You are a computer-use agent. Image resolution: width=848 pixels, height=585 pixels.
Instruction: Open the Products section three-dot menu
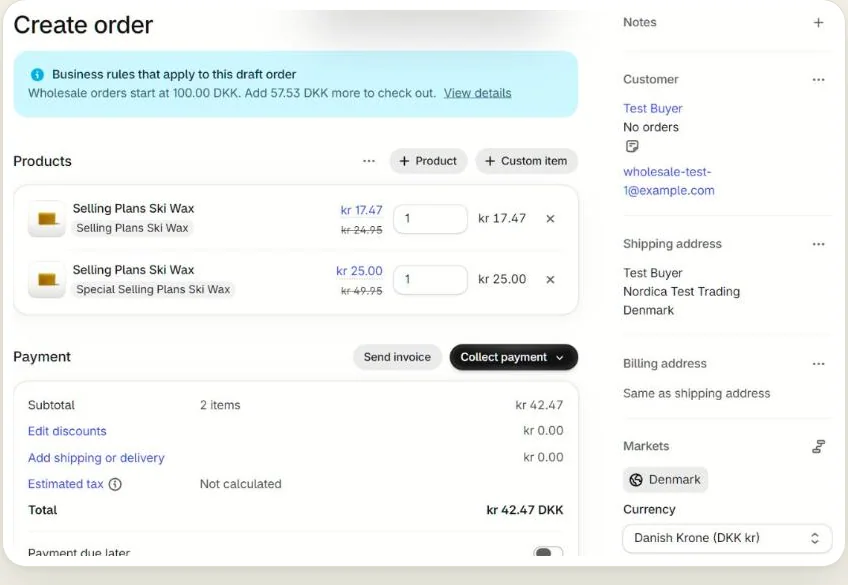tap(369, 161)
